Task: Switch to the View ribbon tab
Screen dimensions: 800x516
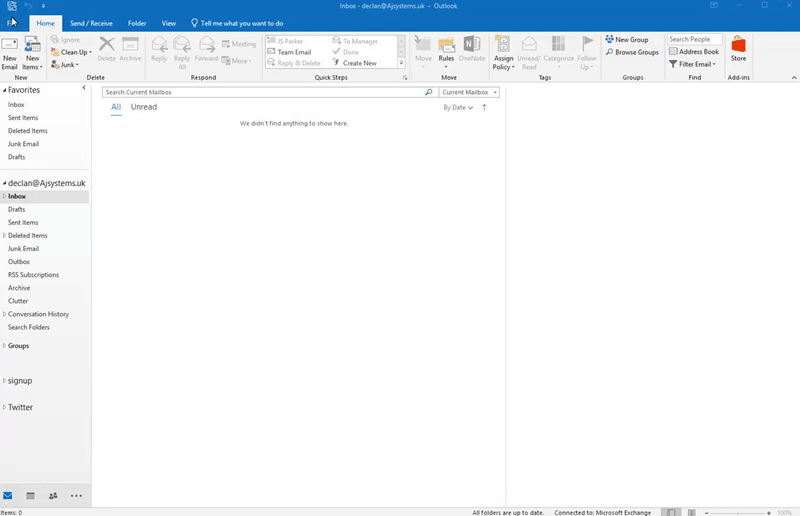Action: 168,23
